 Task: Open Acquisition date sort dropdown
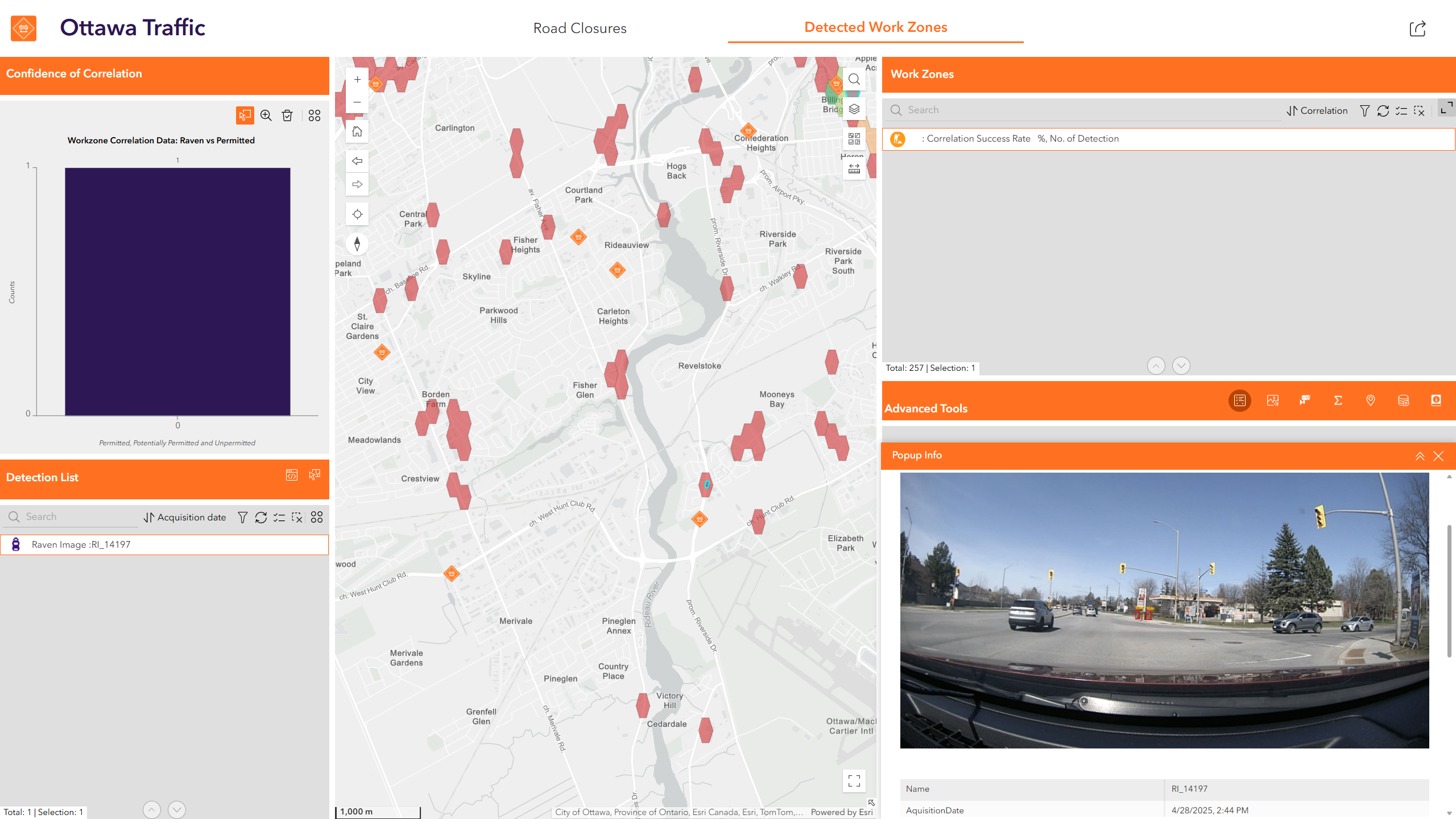click(185, 518)
